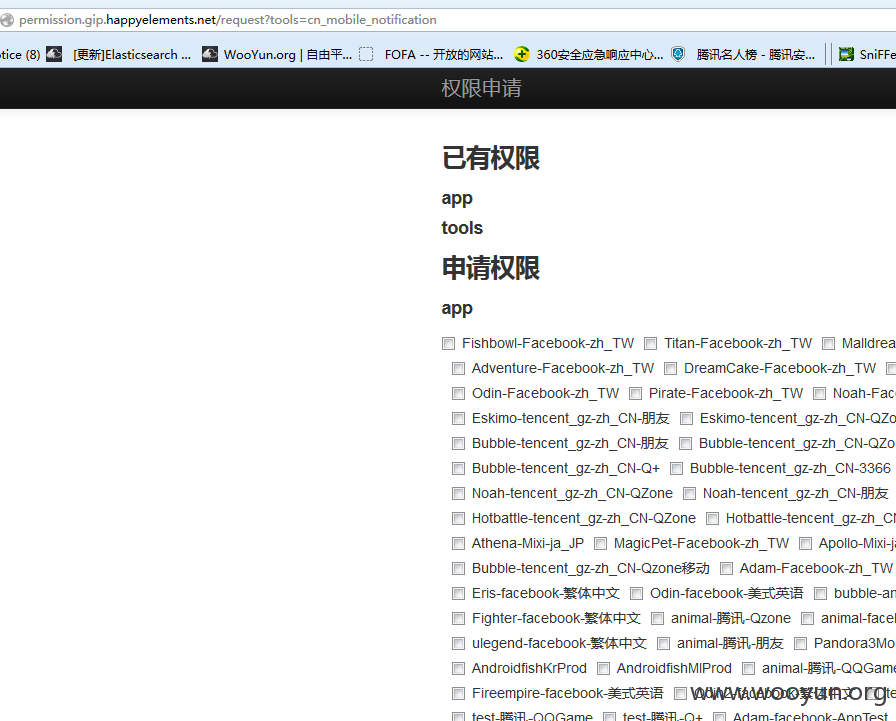Click the Tencent shield bookmark icon

678,54
